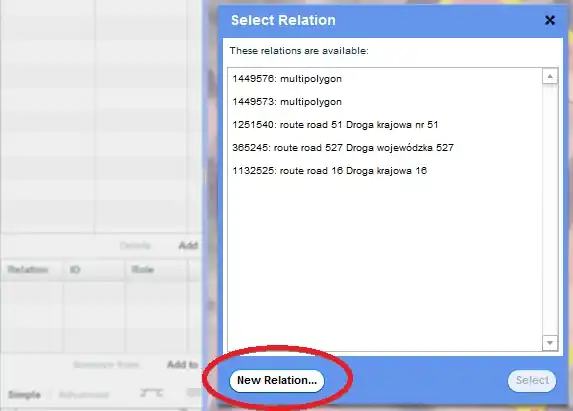
Task: Click the Details link beside Add
Action: pyautogui.click(x=135, y=246)
